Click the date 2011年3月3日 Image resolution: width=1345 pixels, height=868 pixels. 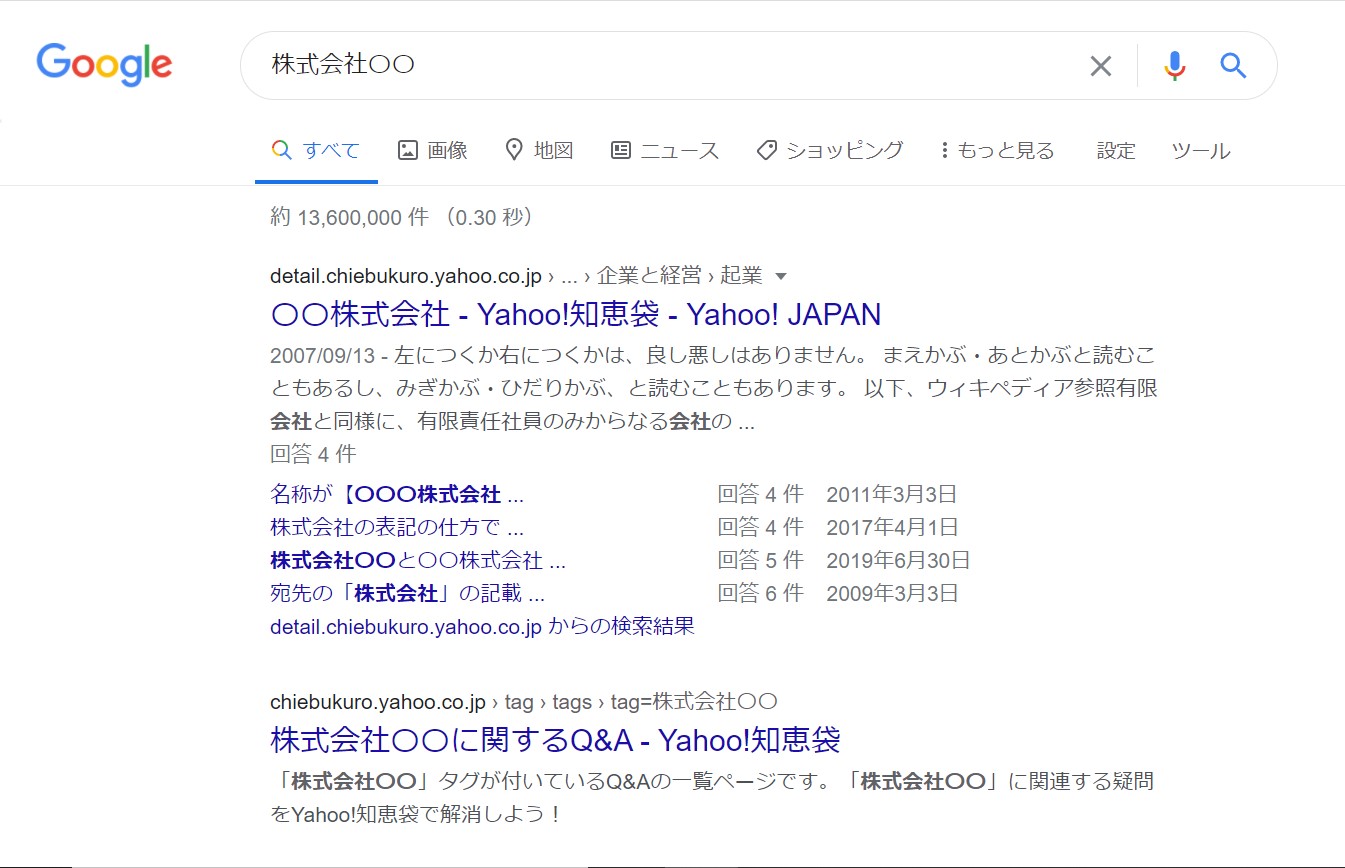892,494
